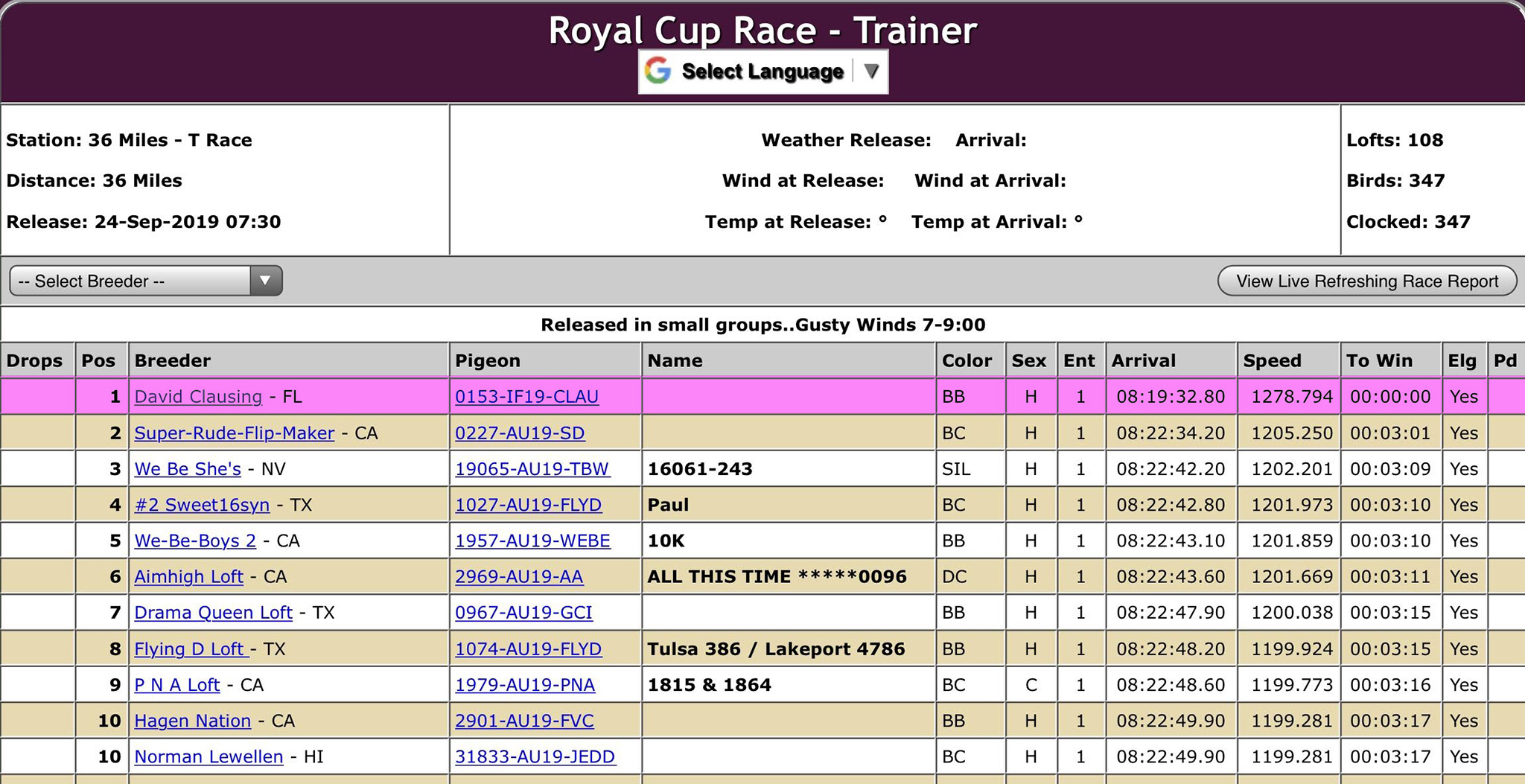Open pigeon 31833-AU19-JEDD link
Screen dimensions: 1525x784
click(535, 757)
